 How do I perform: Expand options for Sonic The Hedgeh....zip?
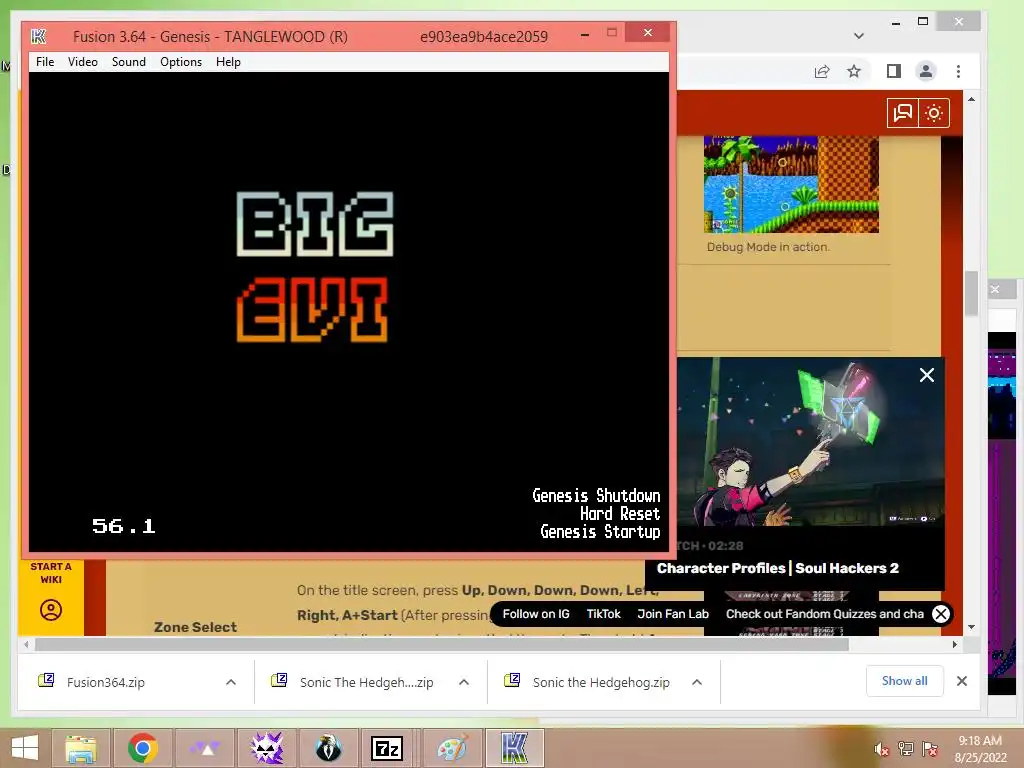pyautogui.click(x=464, y=682)
